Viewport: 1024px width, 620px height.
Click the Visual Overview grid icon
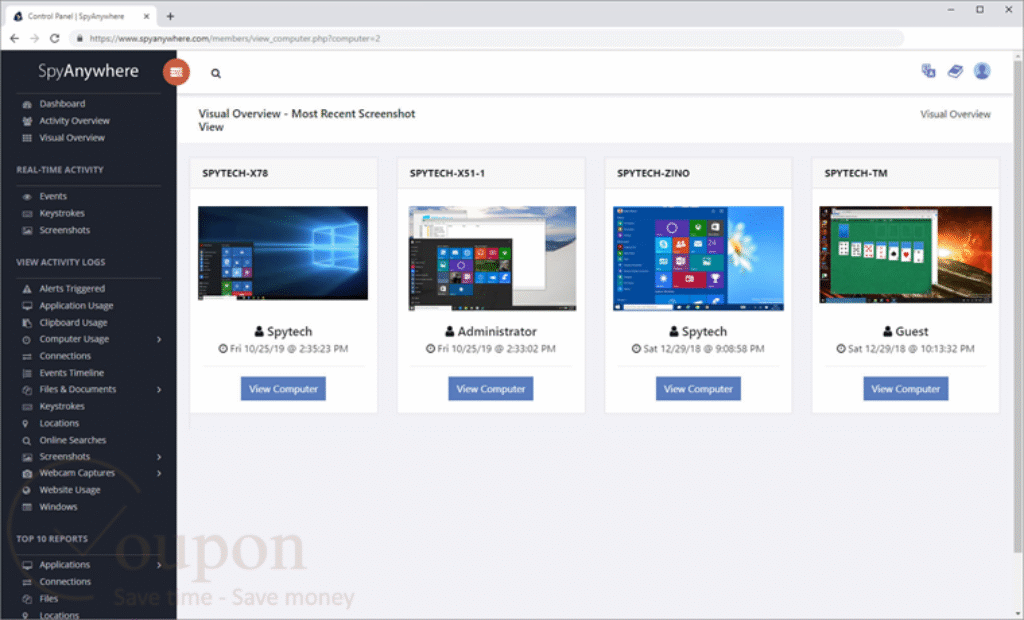coord(27,138)
